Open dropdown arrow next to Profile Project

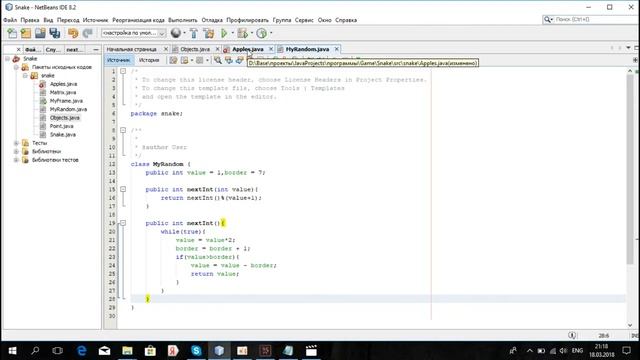tap(271, 33)
